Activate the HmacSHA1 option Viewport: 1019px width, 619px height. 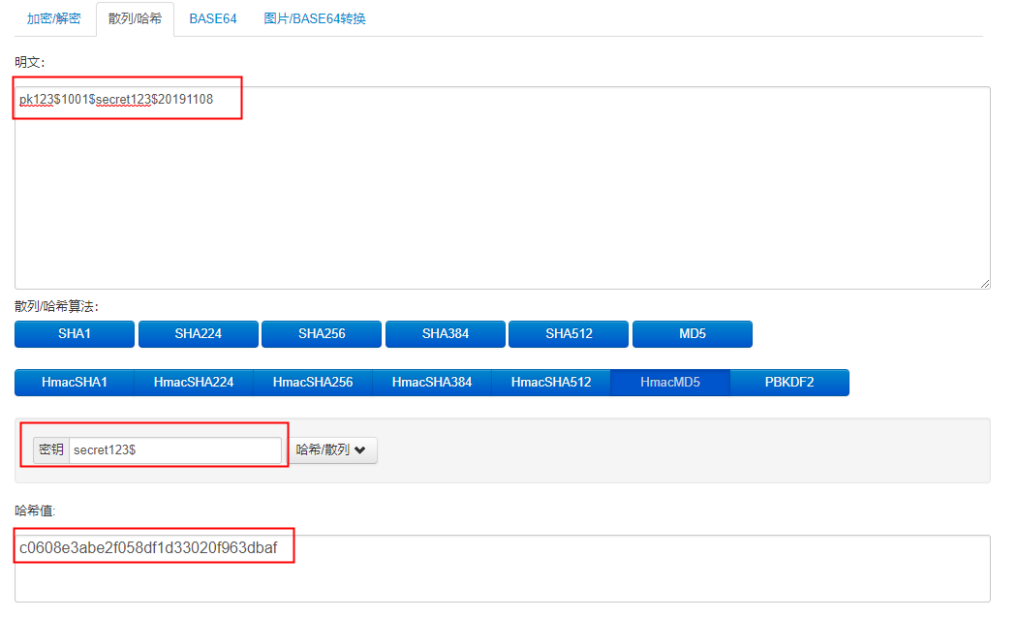click(x=74, y=382)
